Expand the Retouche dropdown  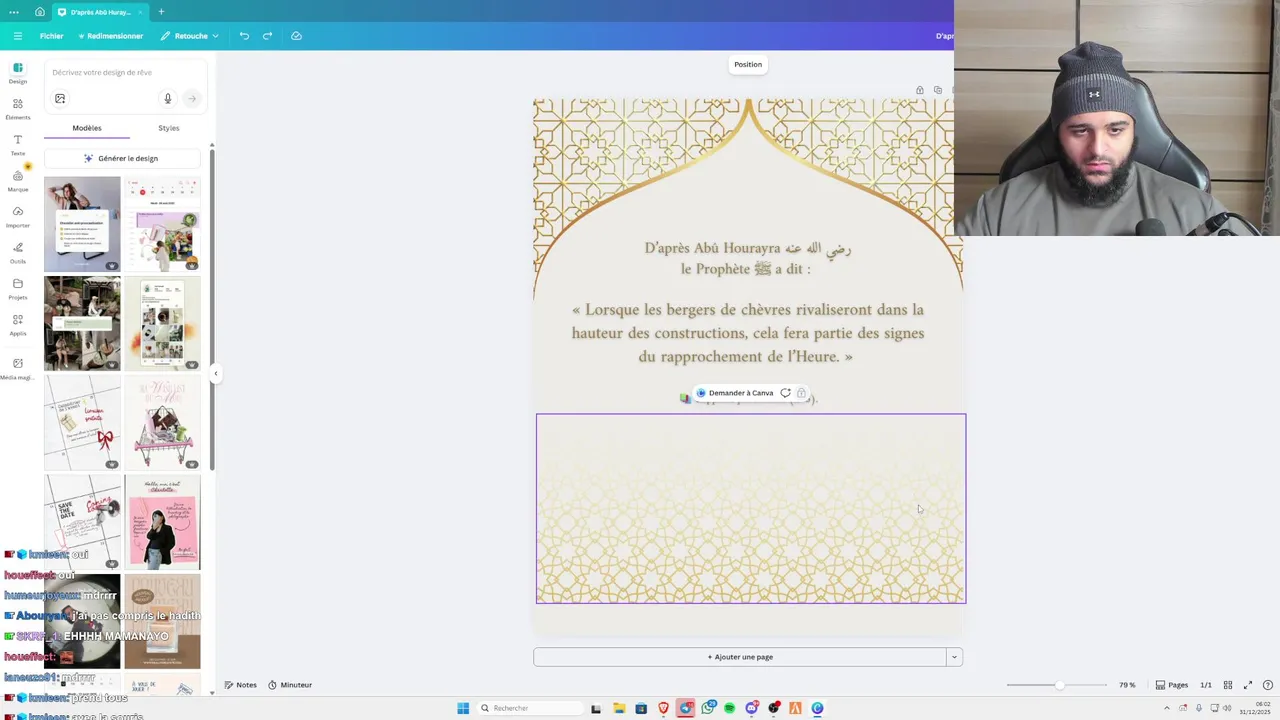click(189, 36)
